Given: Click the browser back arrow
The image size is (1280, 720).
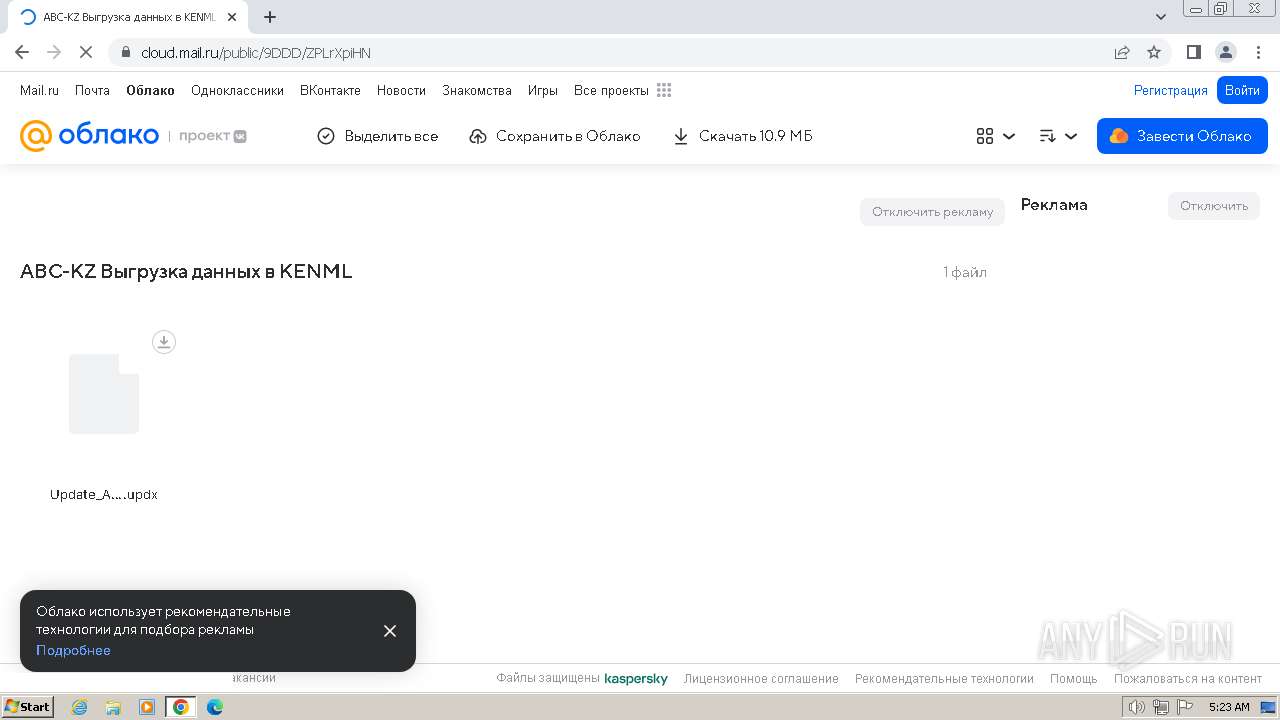Looking at the screenshot, I should 22,52.
